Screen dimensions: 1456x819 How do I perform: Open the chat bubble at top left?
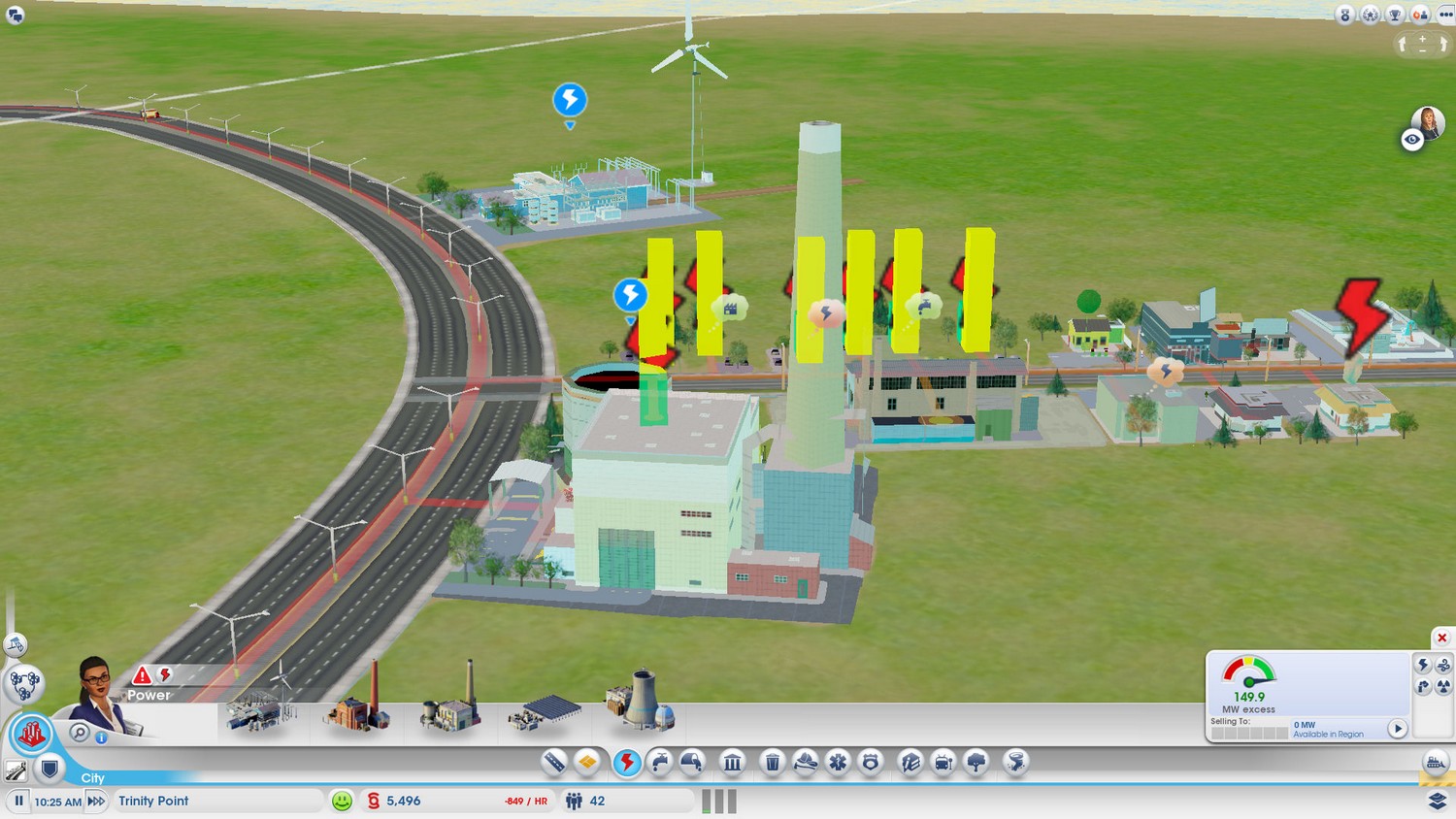pos(15,16)
